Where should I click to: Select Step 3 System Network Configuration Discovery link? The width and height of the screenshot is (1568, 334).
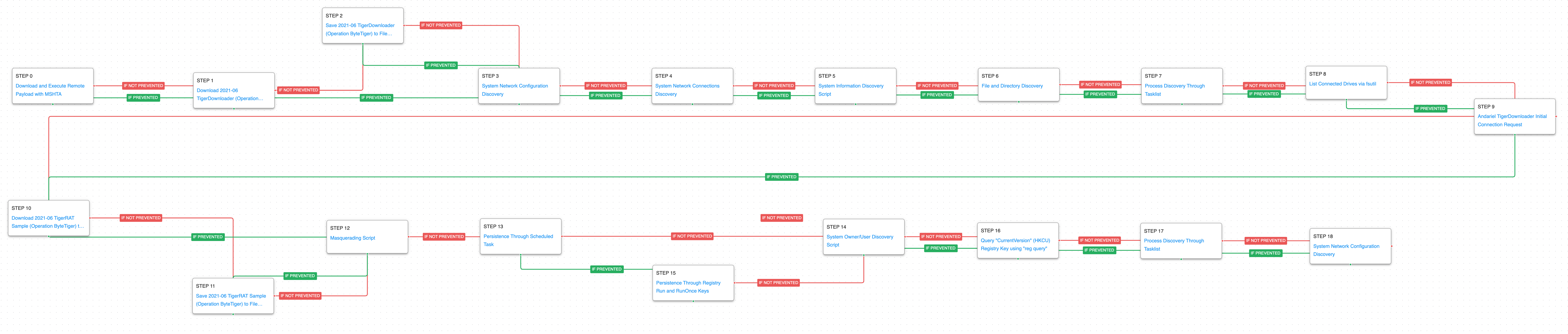click(x=514, y=86)
